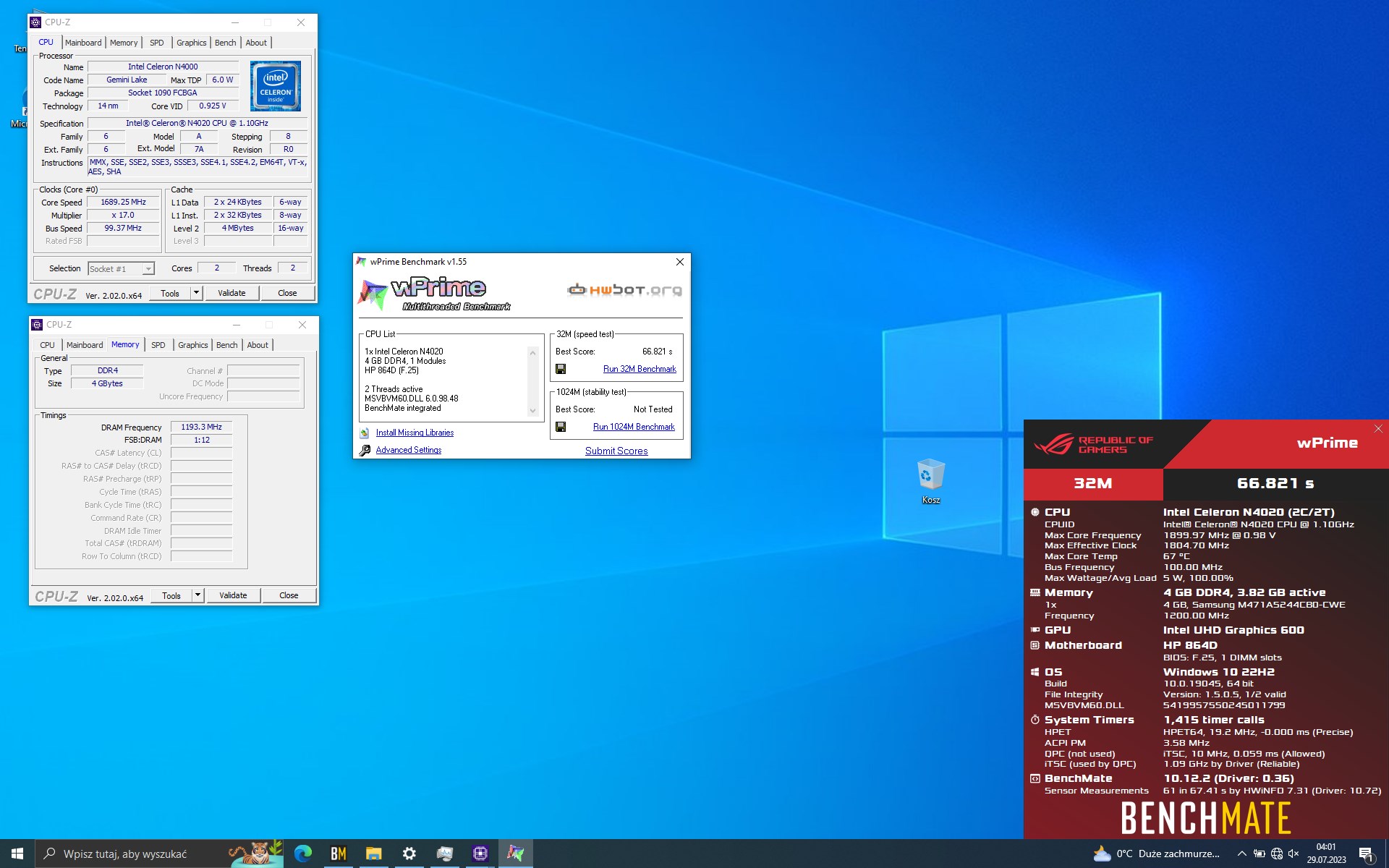Open Mainboard tab in bottom CPU-Z window
This screenshot has width=1389, height=868.
coord(85,345)
